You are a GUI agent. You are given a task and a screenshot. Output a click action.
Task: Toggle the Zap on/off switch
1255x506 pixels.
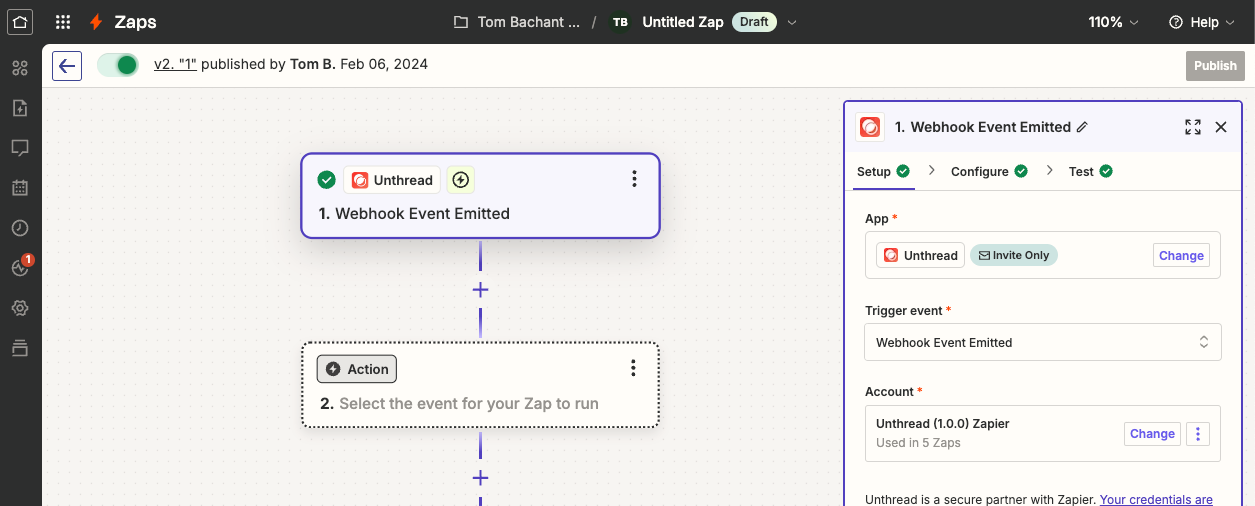(118, 65)
